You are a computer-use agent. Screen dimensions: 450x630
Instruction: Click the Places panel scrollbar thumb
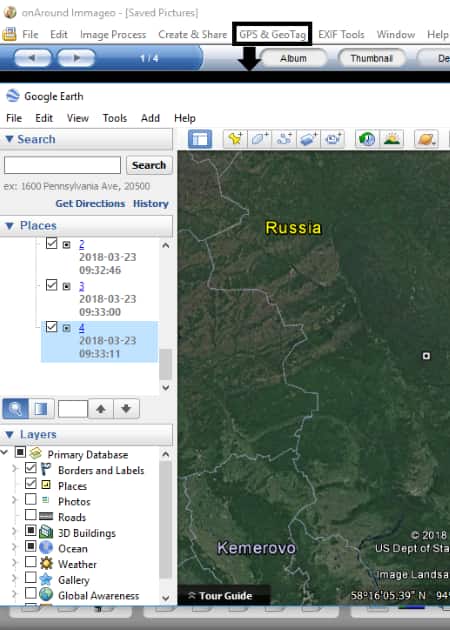[166, 364]
